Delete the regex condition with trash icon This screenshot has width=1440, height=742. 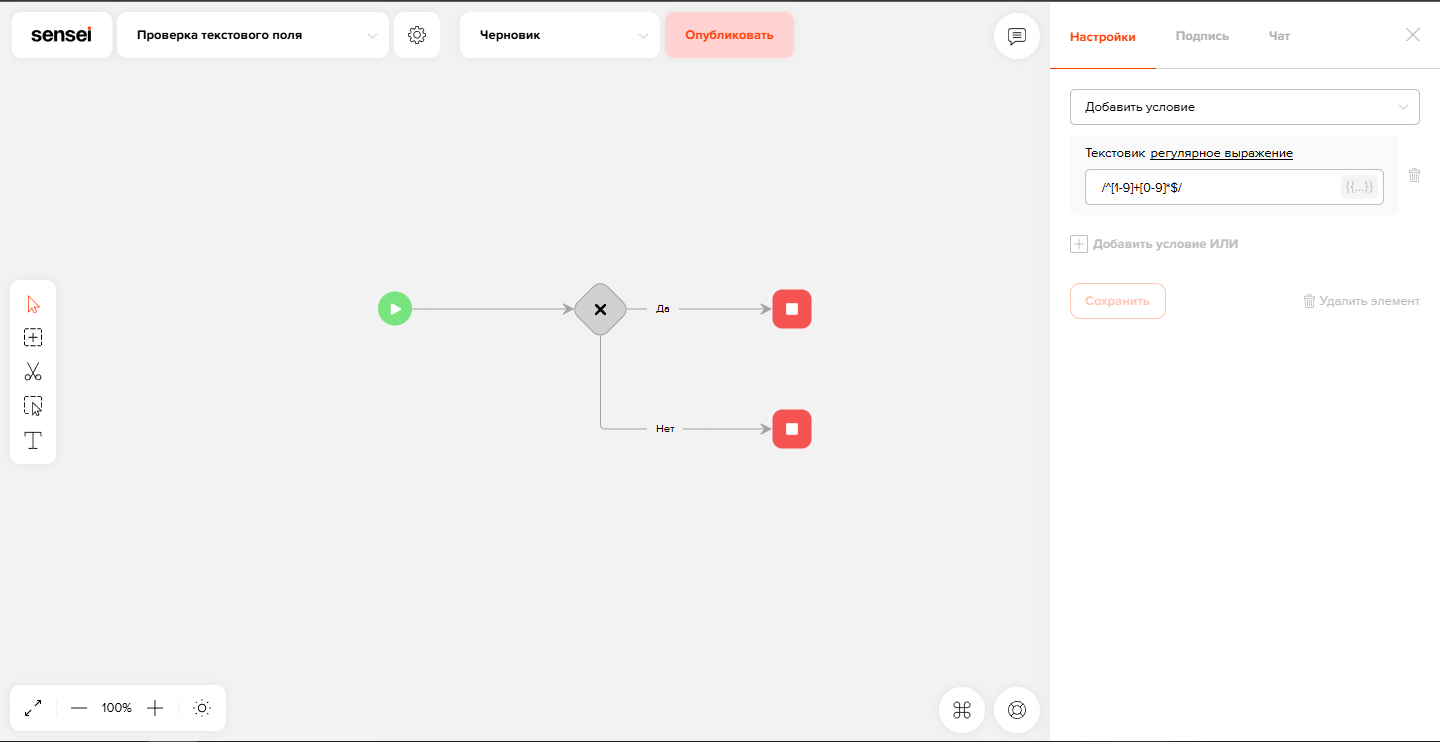[x=1414, y=175]
